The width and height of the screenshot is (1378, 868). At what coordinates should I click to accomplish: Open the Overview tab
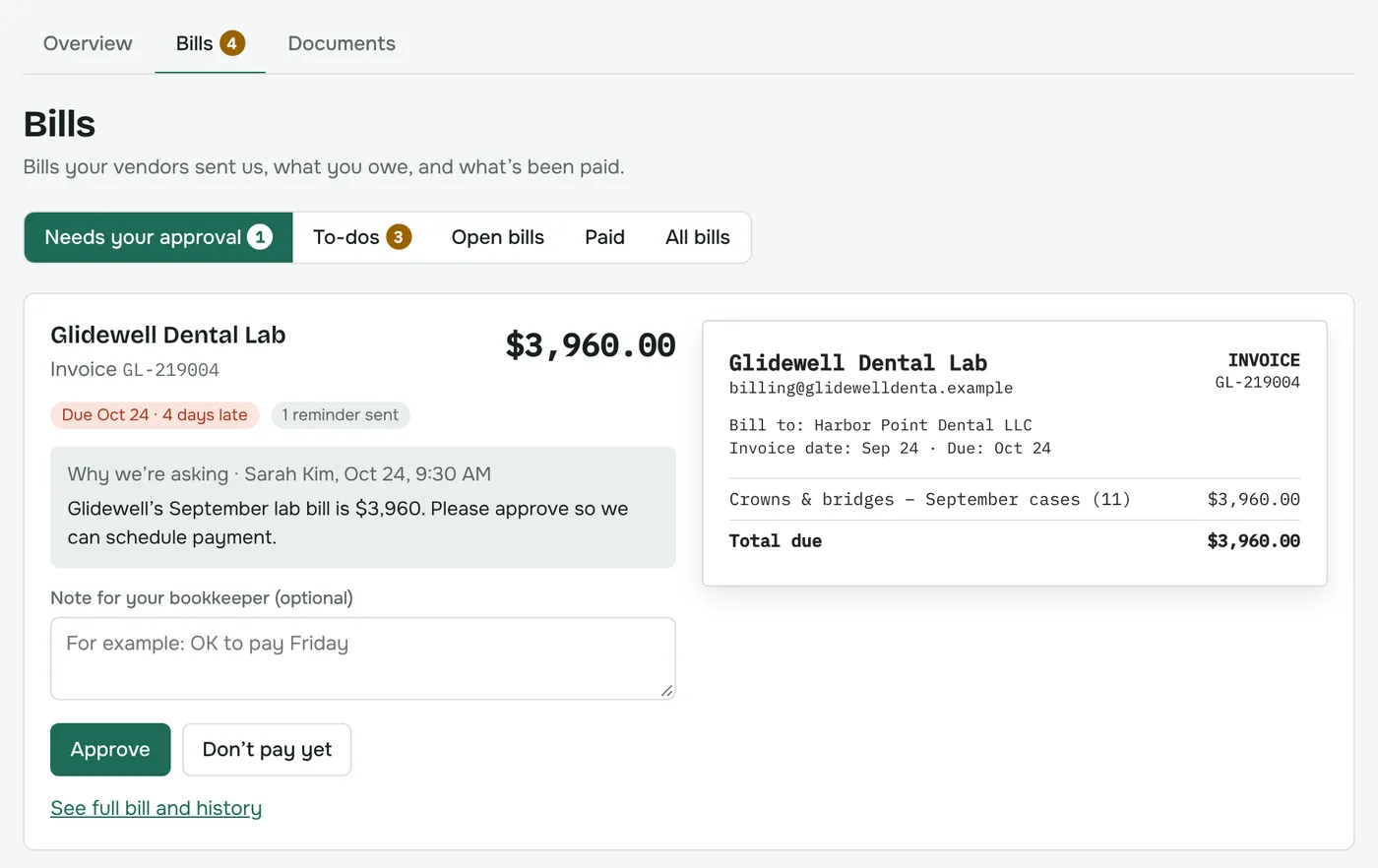coord(88,43)
